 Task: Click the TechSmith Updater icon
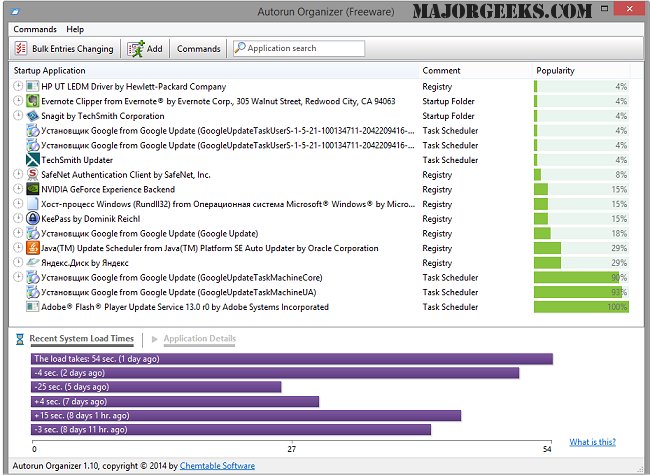pos(32,160)
